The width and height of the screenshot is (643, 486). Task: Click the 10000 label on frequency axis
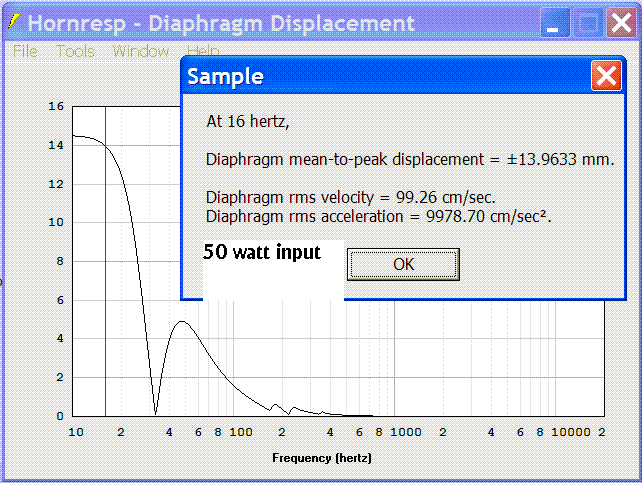point(571,432)
